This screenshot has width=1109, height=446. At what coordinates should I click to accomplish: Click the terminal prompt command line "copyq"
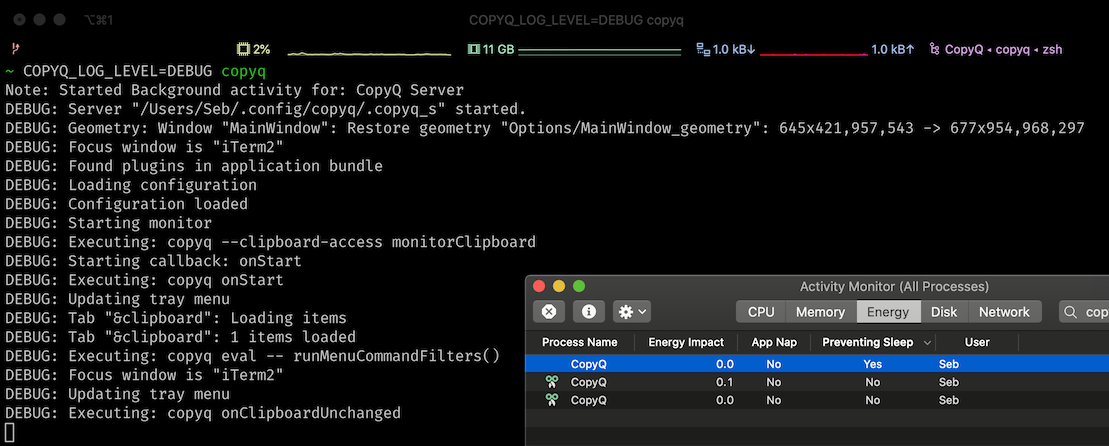click(243, 71)
